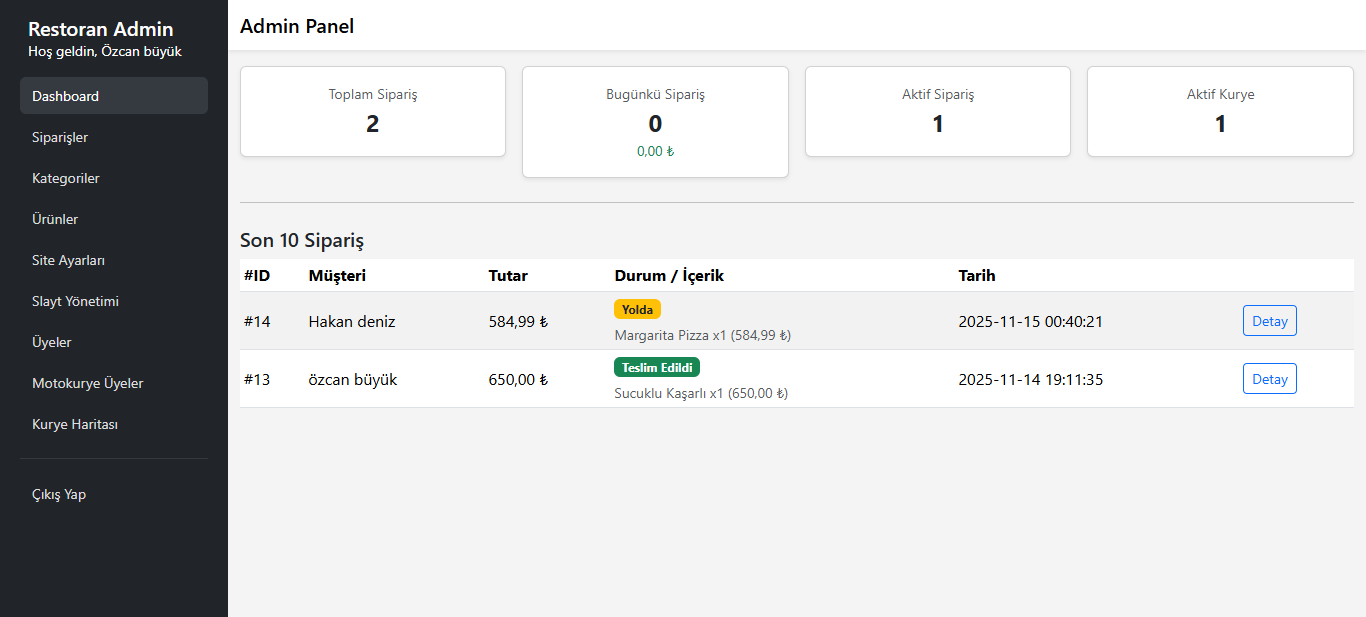Click customer name Hakan deniz

tap(352, 321)
